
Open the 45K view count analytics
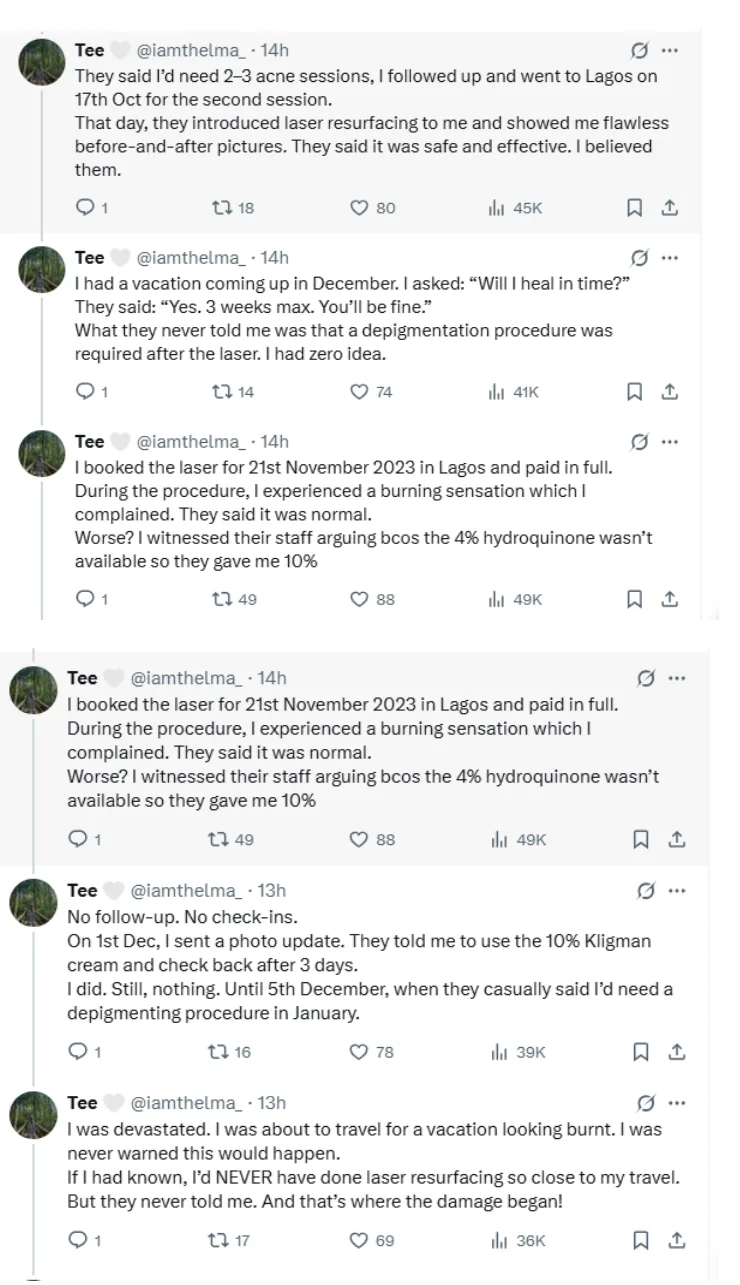tap(513, 208)
